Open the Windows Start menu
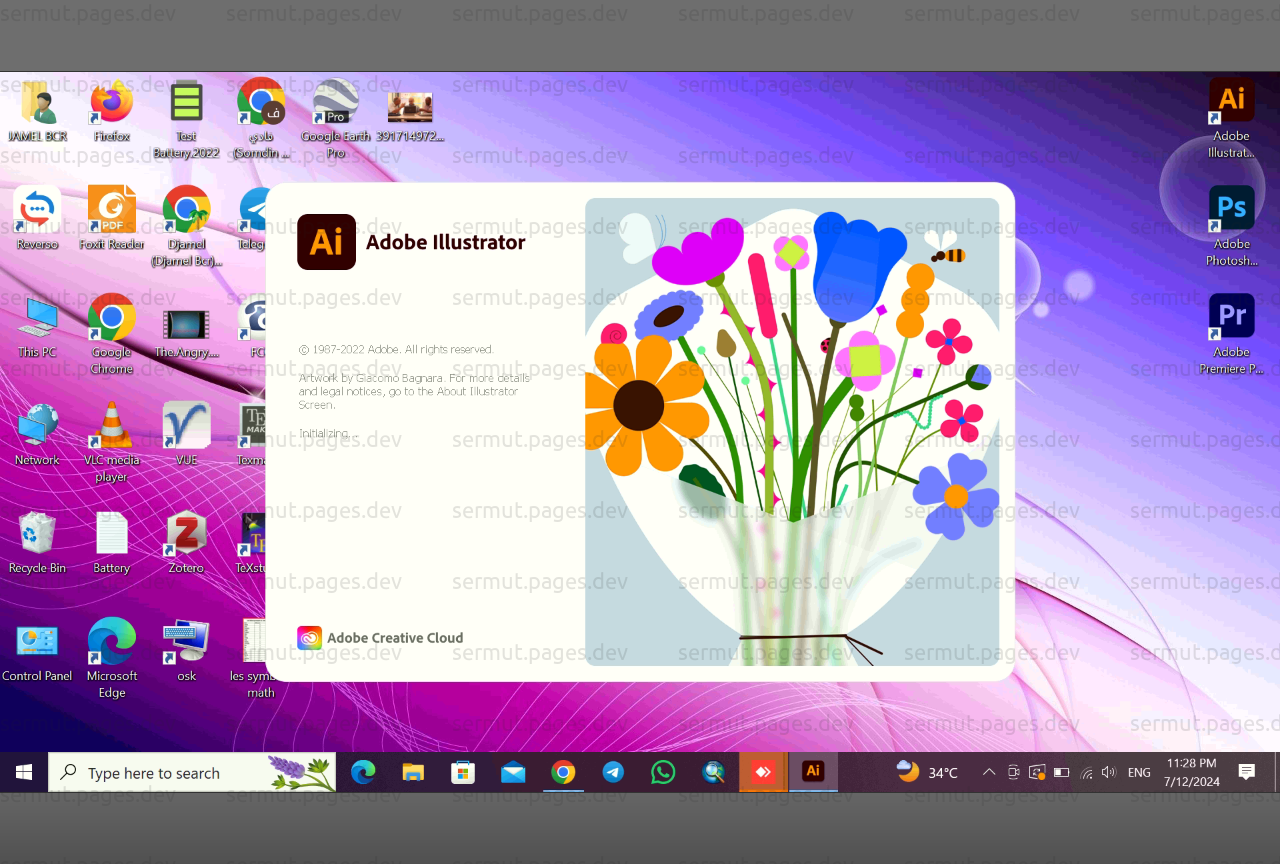The height and width of the screenshot is (864, 1280). pyautogui.click(x=24, y=772)
